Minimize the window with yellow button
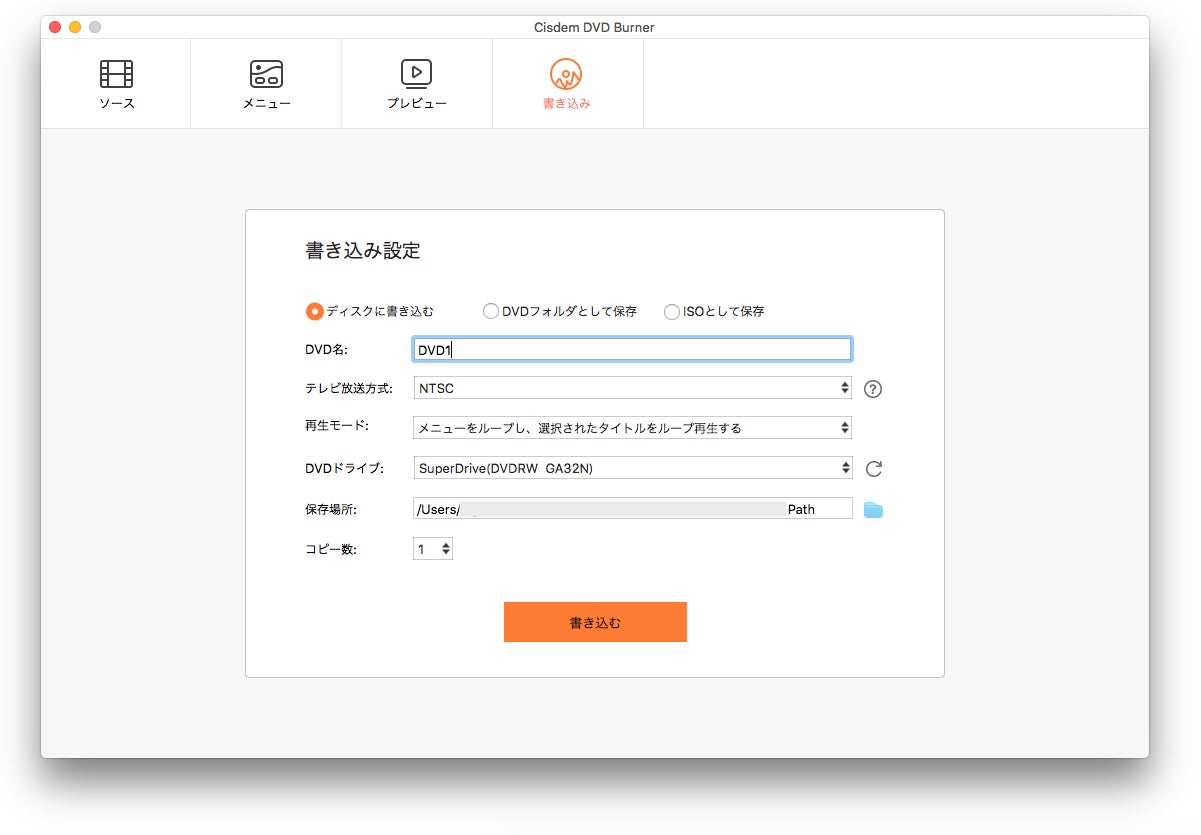Screen dimensions: 1201x835 75,27
